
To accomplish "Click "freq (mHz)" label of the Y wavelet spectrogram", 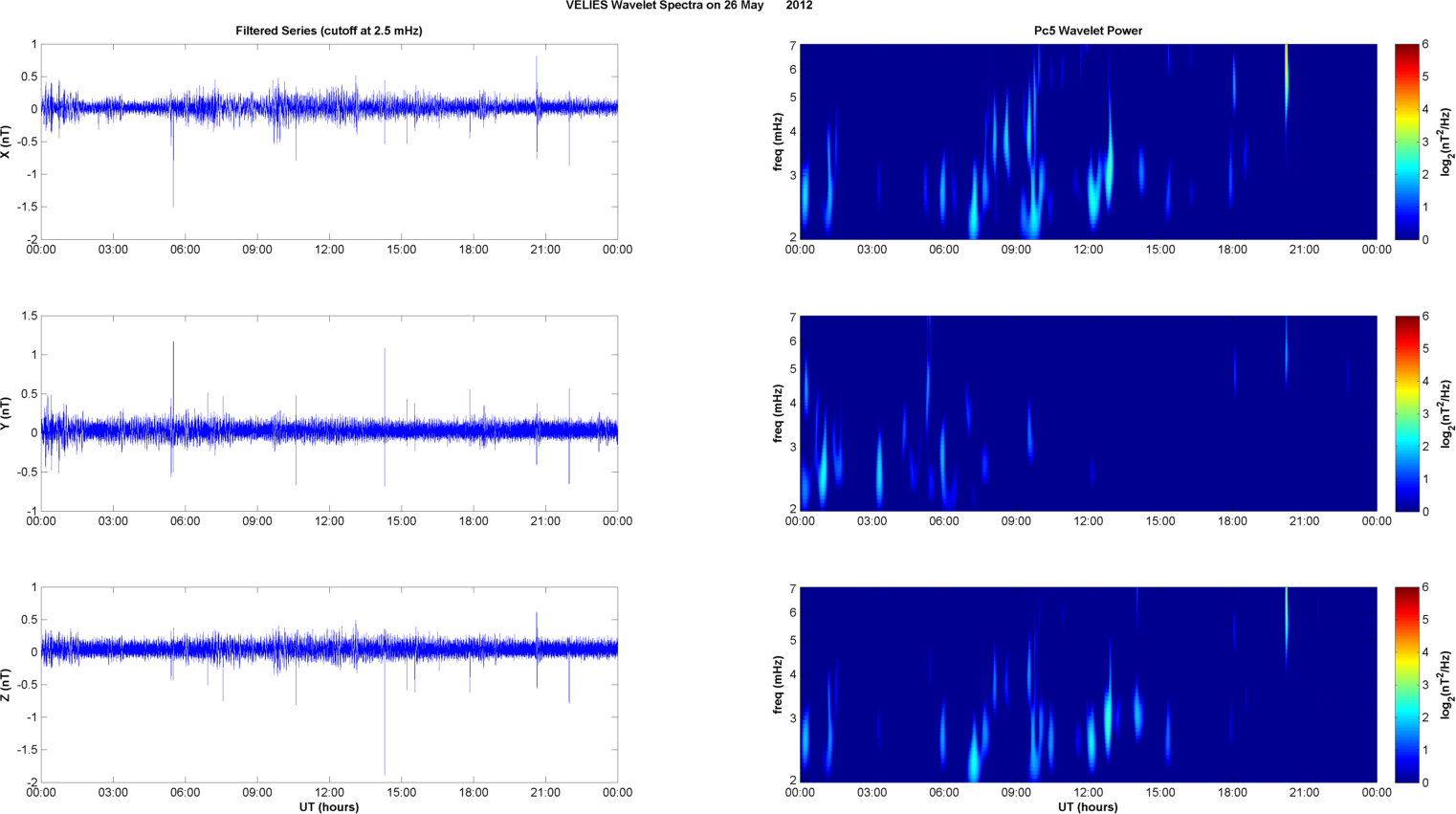I will (778, 413).
